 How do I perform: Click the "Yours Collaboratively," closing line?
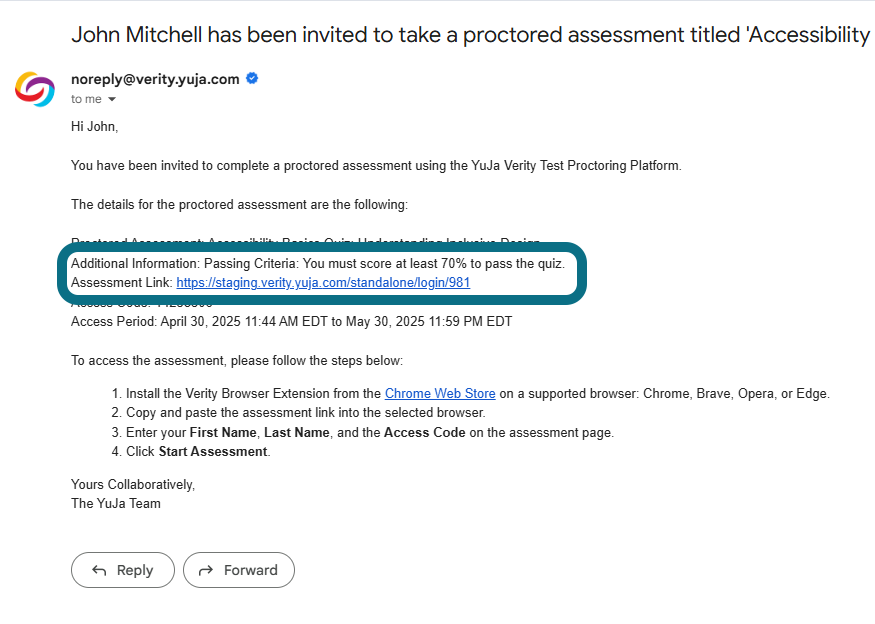[133, 484]
